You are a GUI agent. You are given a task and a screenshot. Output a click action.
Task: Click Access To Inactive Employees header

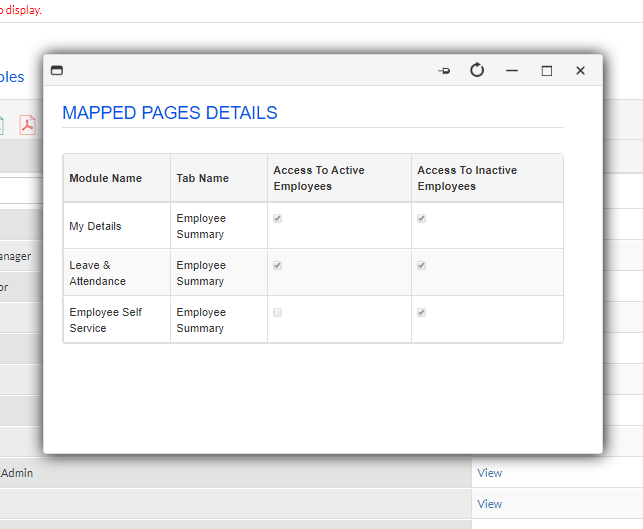(487, 178)
